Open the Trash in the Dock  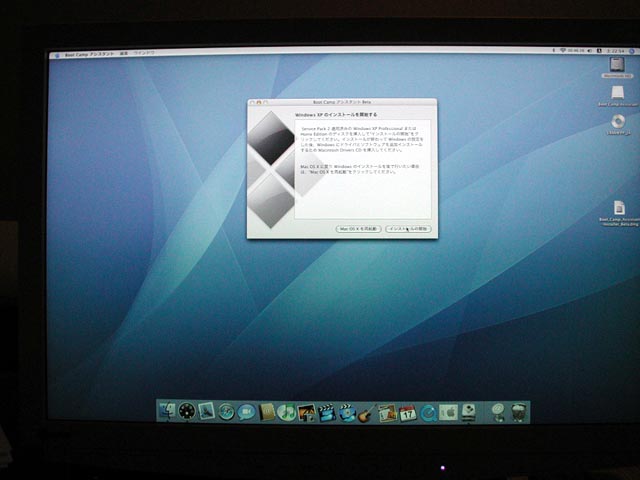(x=518, y=411)
